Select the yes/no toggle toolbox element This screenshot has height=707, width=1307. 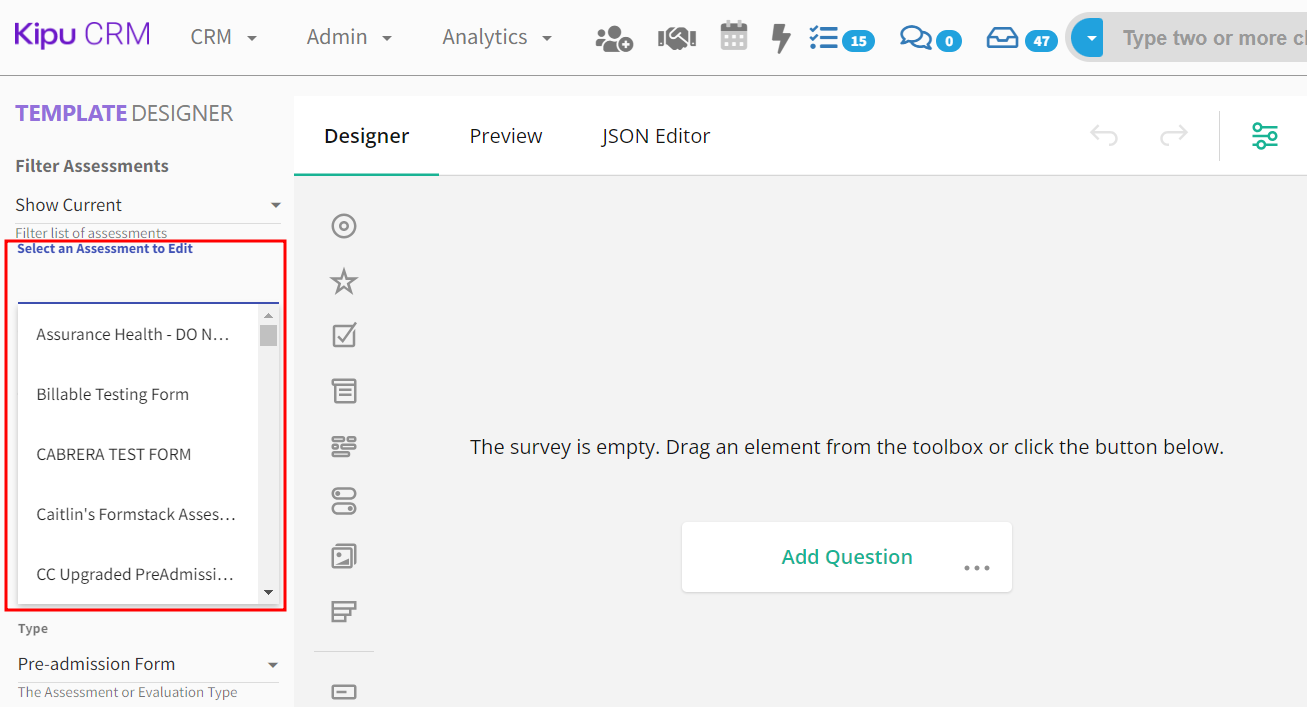344,500
